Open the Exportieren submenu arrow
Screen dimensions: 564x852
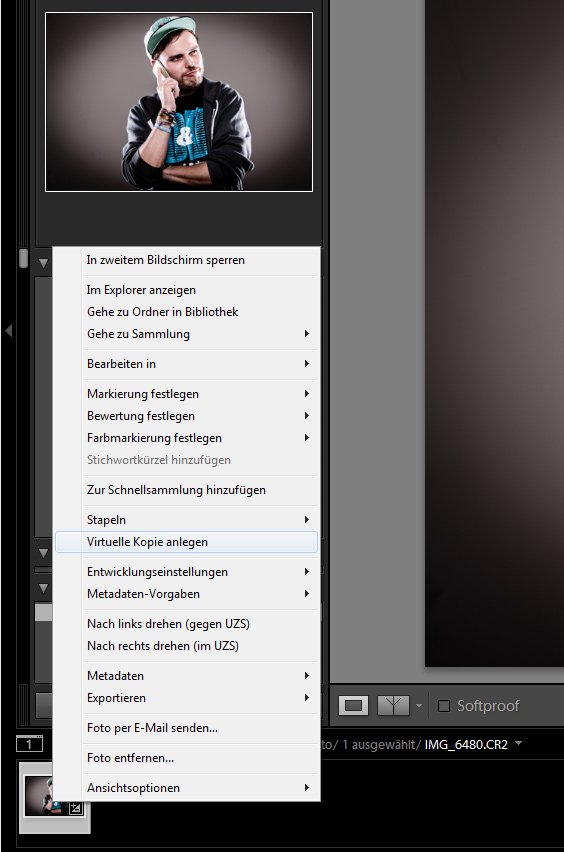pos(307,697)
